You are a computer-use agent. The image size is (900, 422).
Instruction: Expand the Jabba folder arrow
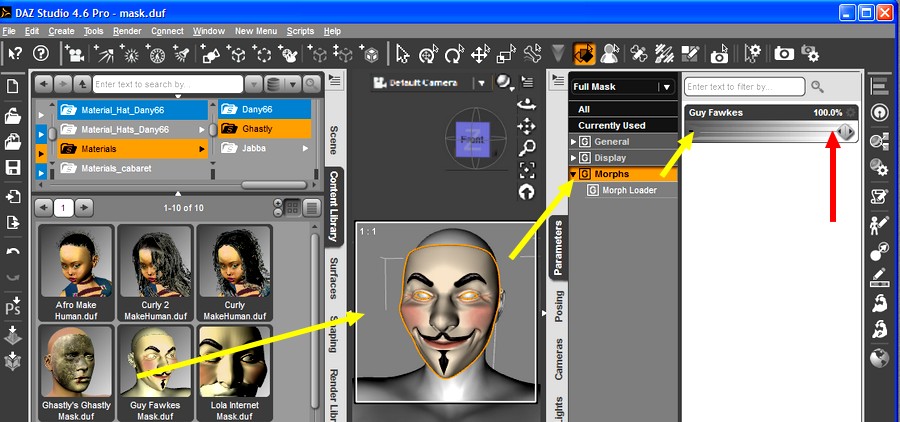pos(305,148)
